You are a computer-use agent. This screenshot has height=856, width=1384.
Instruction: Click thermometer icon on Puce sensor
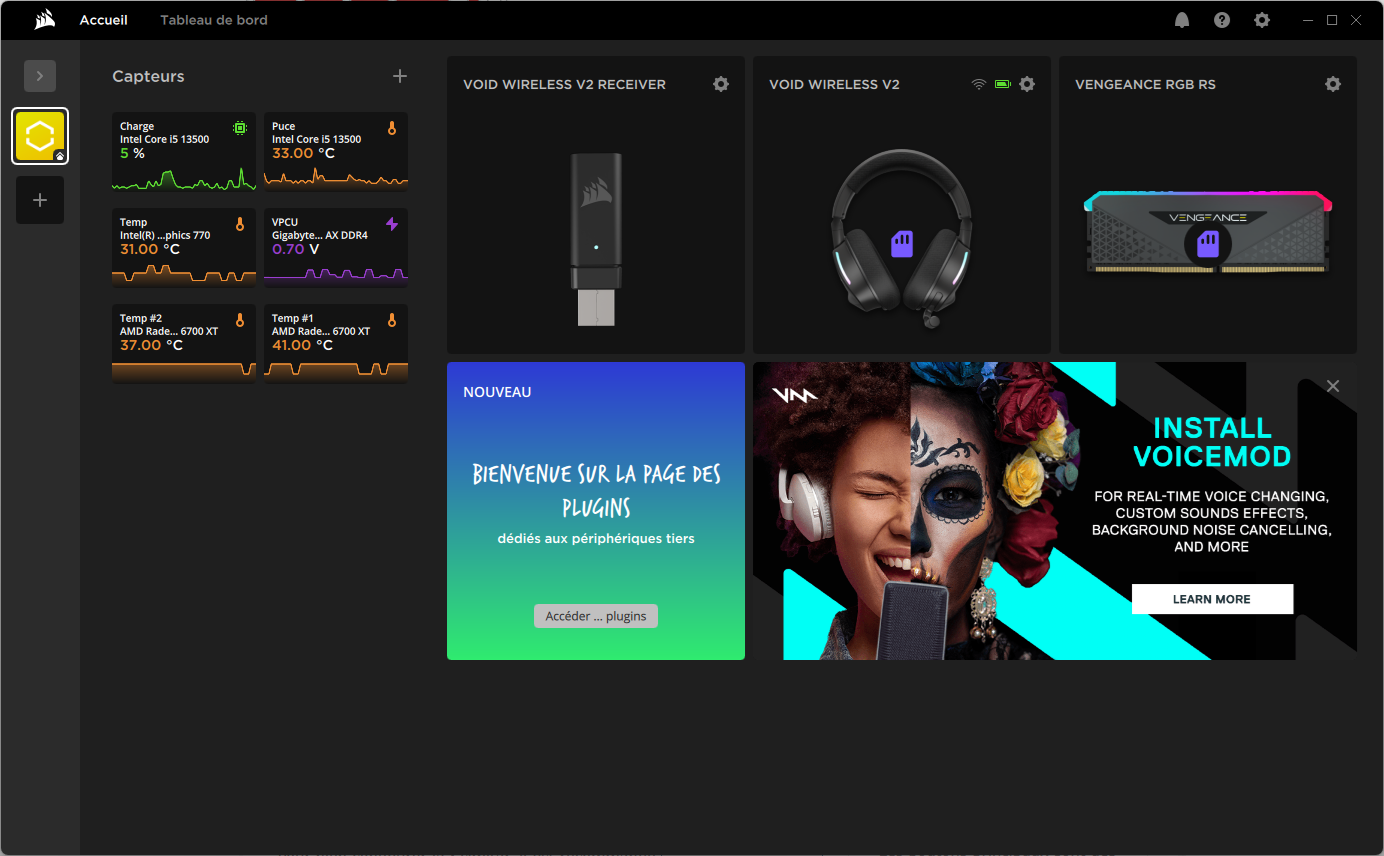click(392, 129)
